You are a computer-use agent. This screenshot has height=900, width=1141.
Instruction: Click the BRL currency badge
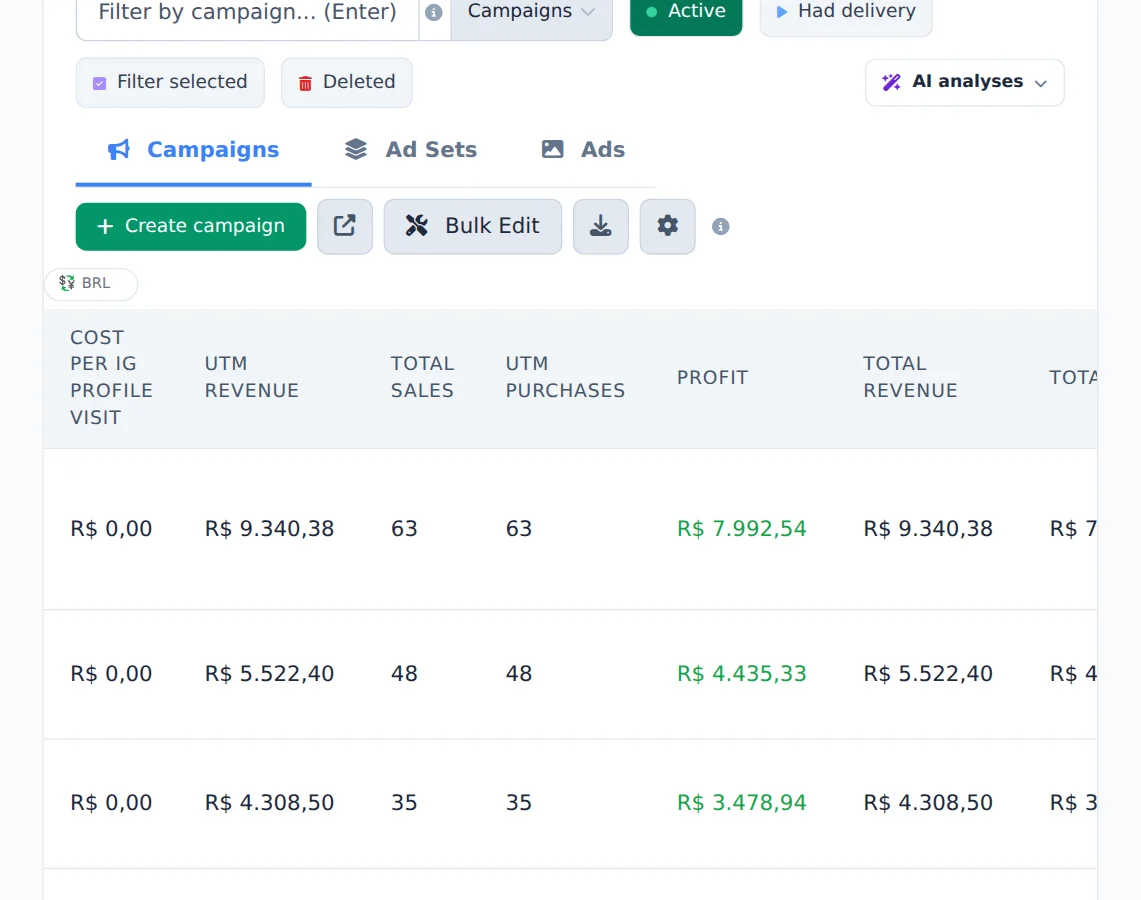tap(91, 284)
